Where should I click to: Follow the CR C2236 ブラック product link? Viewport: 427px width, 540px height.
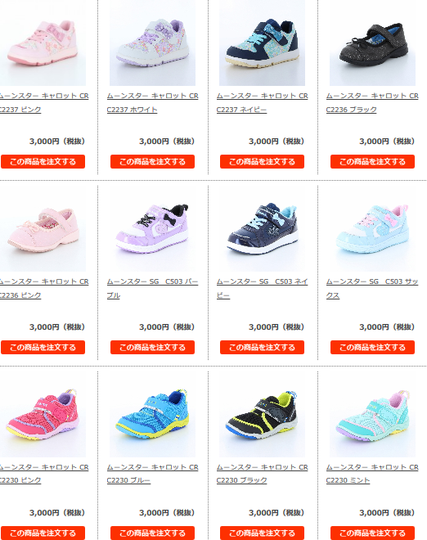coord(372,103)
